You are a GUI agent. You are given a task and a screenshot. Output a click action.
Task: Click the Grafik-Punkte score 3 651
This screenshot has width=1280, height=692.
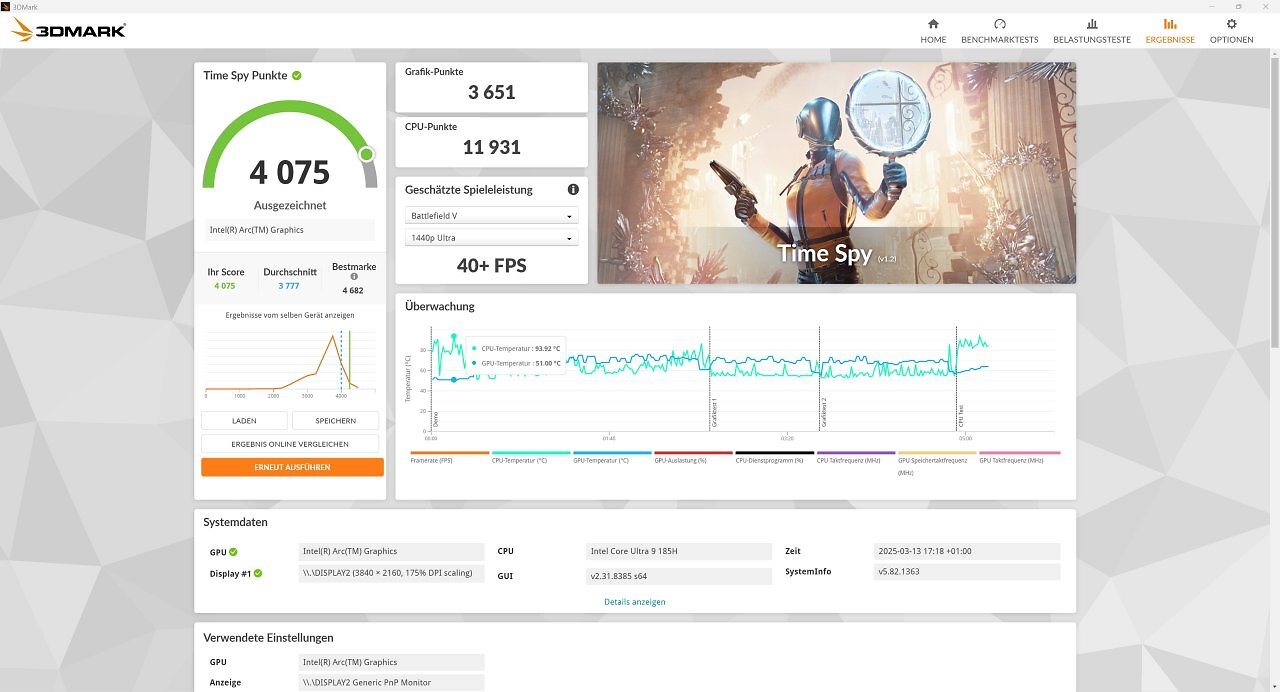click(x=492, y=92)
